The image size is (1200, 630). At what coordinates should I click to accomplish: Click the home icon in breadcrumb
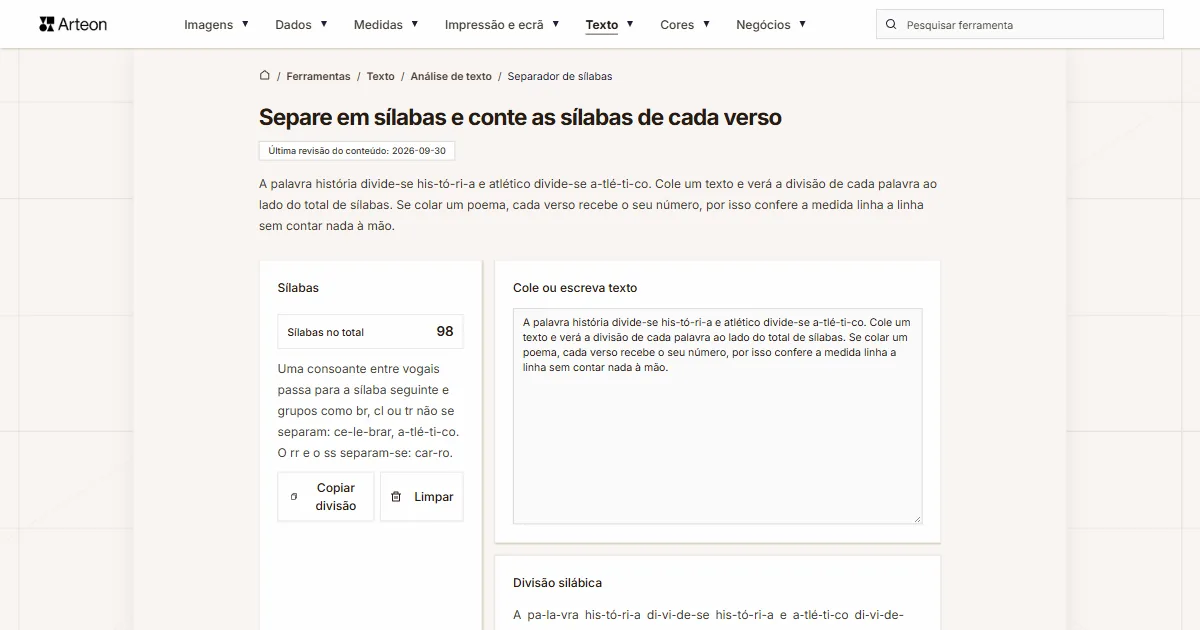(265, 75)
